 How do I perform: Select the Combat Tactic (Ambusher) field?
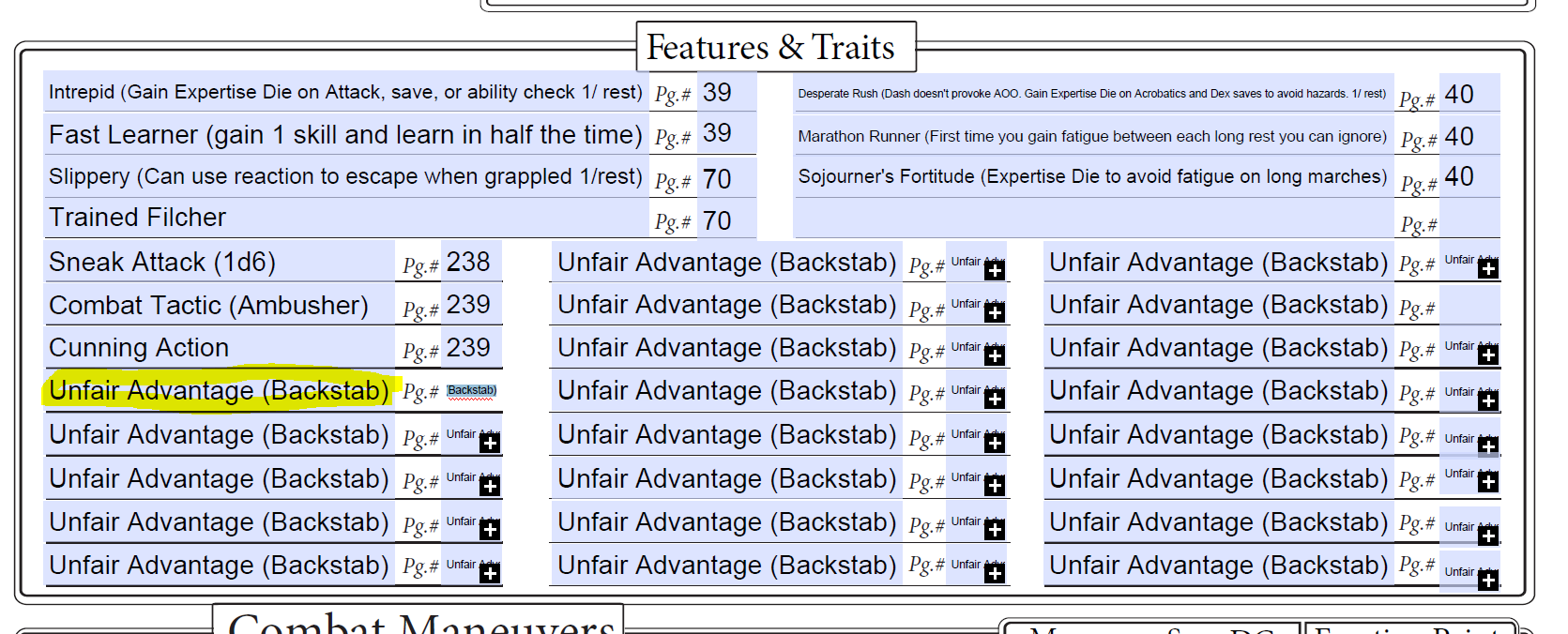pos(219,305)
